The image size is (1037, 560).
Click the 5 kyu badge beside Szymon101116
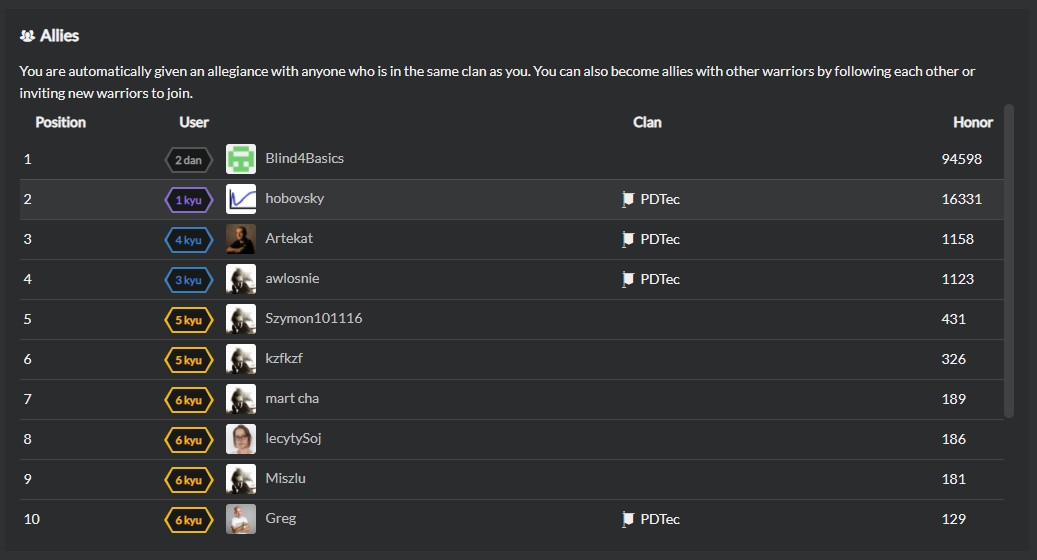tap(188, 320)
